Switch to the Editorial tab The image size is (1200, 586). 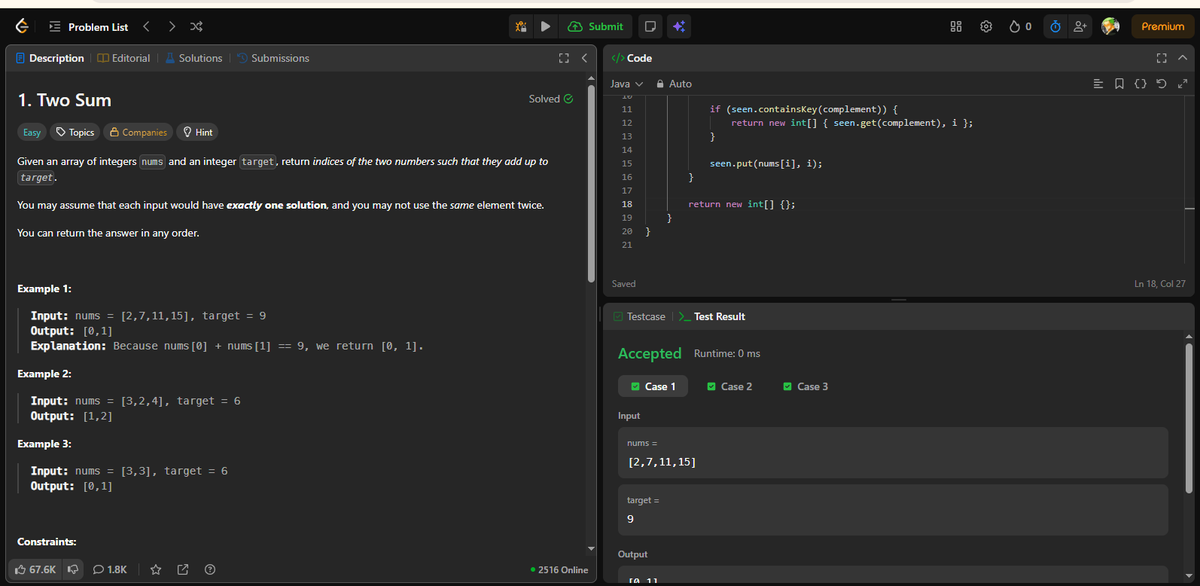pos(125,58)
